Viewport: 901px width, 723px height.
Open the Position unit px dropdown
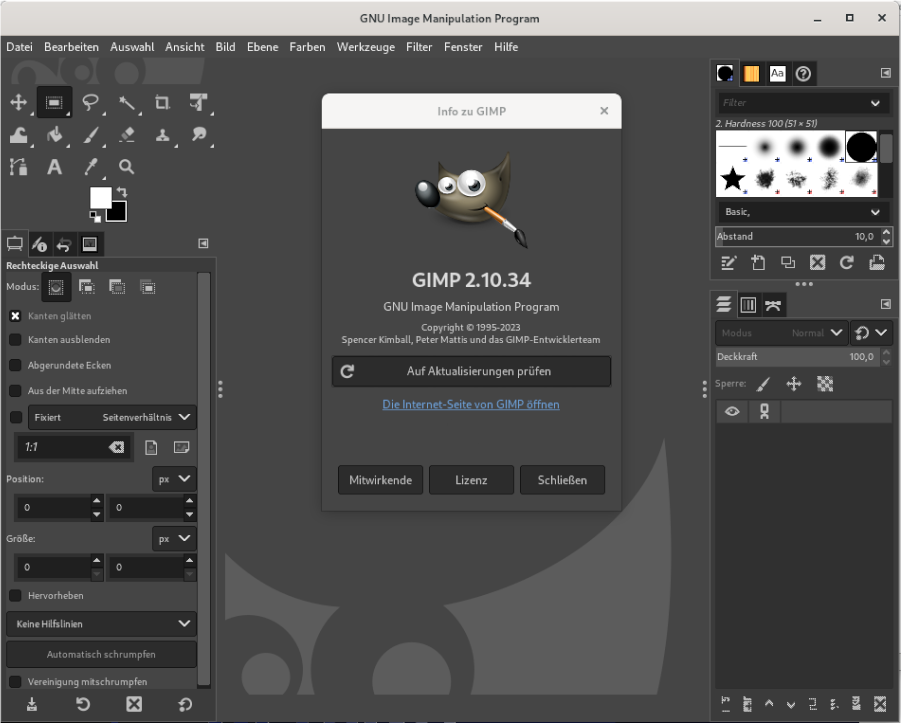pyautogui.click(x=174, y=479)
